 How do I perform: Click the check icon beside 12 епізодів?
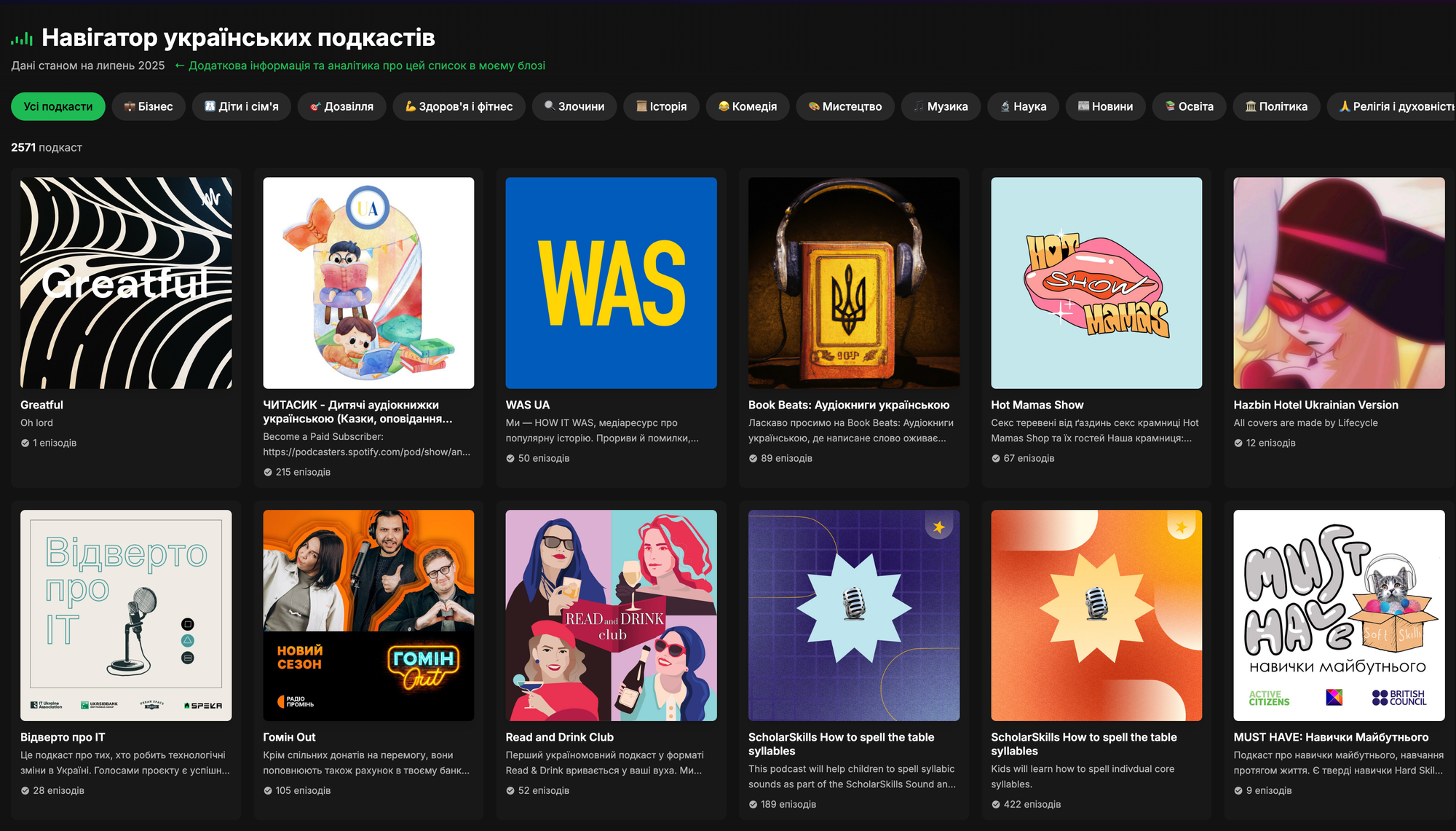pos(1238,443)
